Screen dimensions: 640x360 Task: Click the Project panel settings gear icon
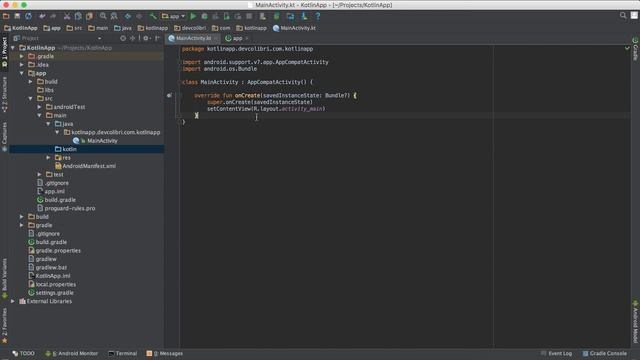[x=146, y=38]
